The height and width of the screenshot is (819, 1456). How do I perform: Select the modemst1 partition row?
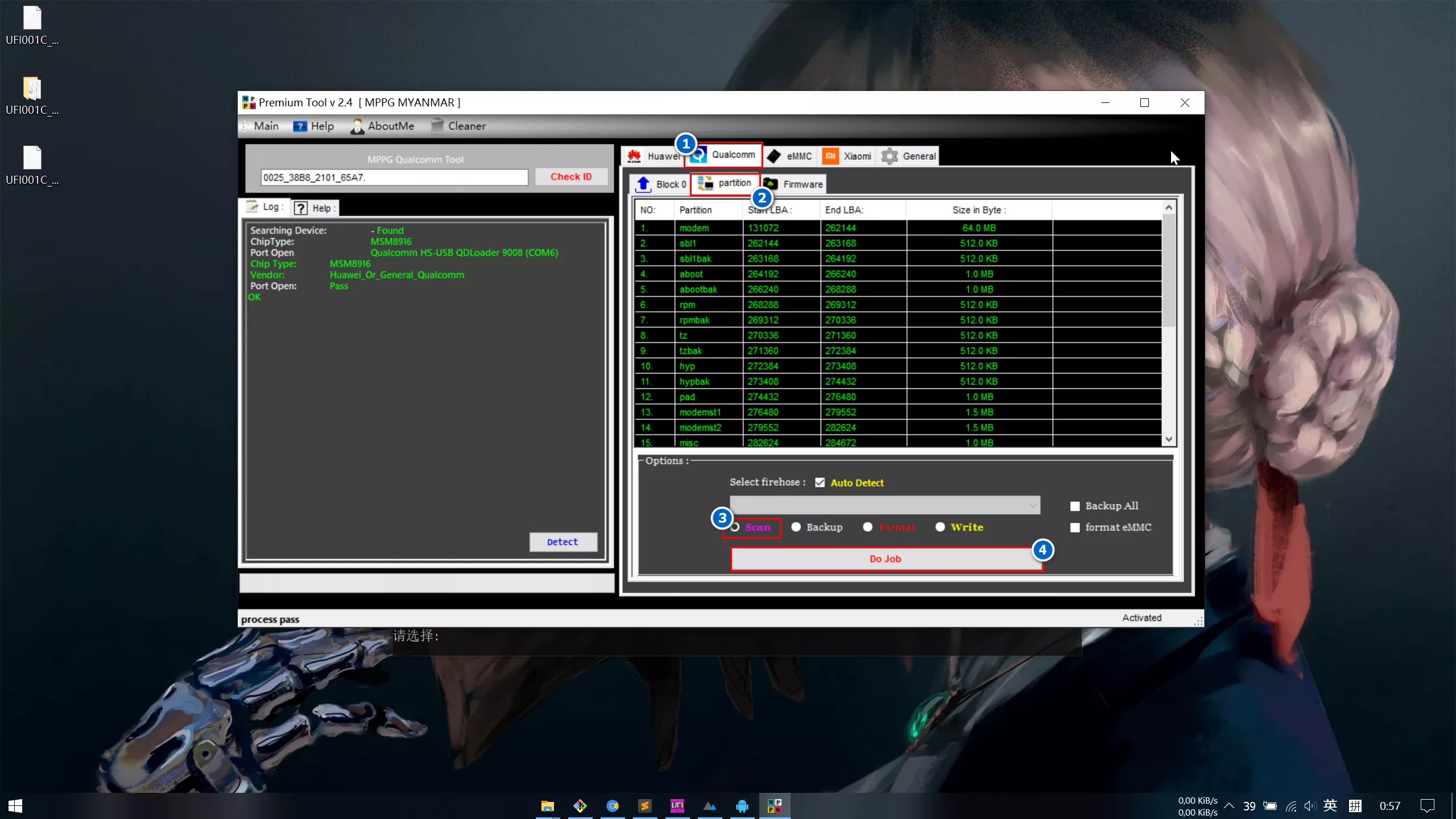(899, 412)
